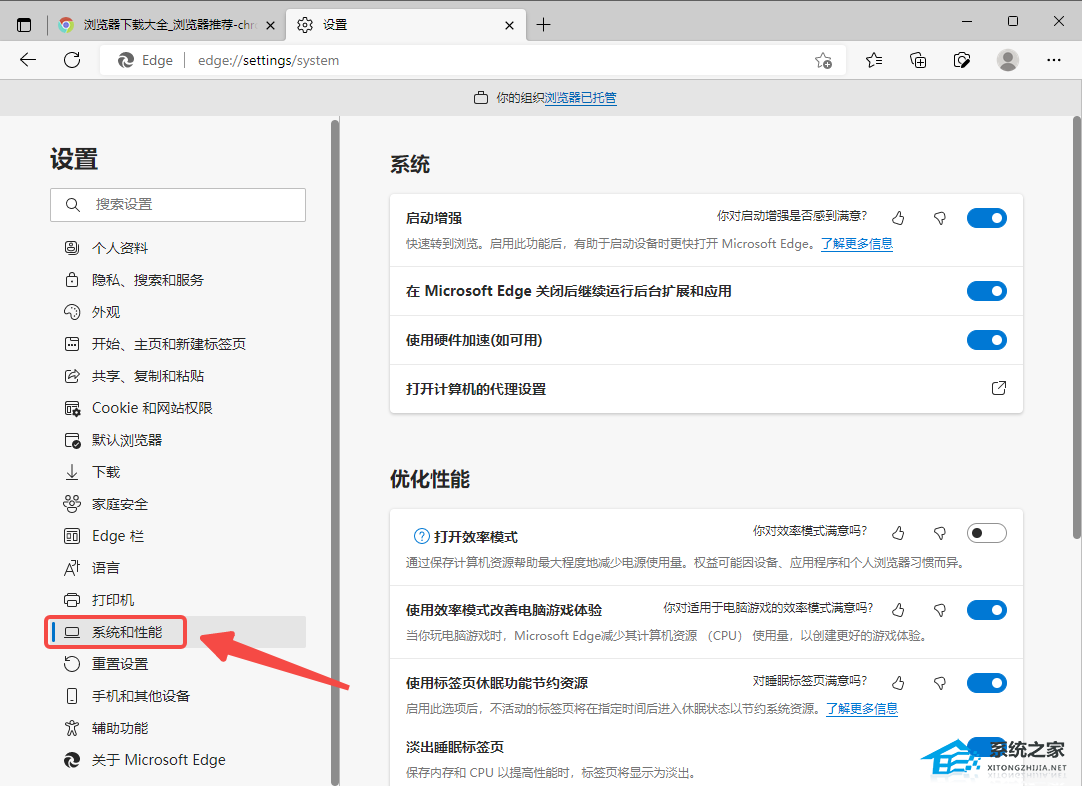Open 默认浏览器 settings
This screenshot has height=786, width=1082.
(178, 440)
